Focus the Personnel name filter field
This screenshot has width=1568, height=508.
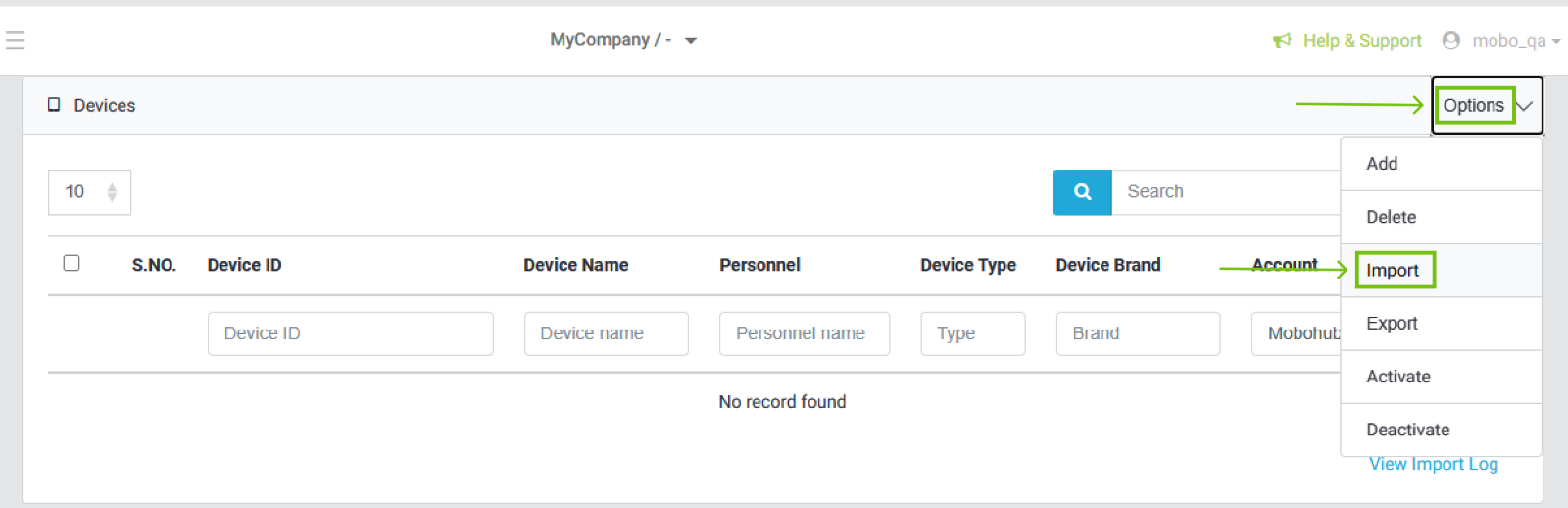(x=804, y=333)
